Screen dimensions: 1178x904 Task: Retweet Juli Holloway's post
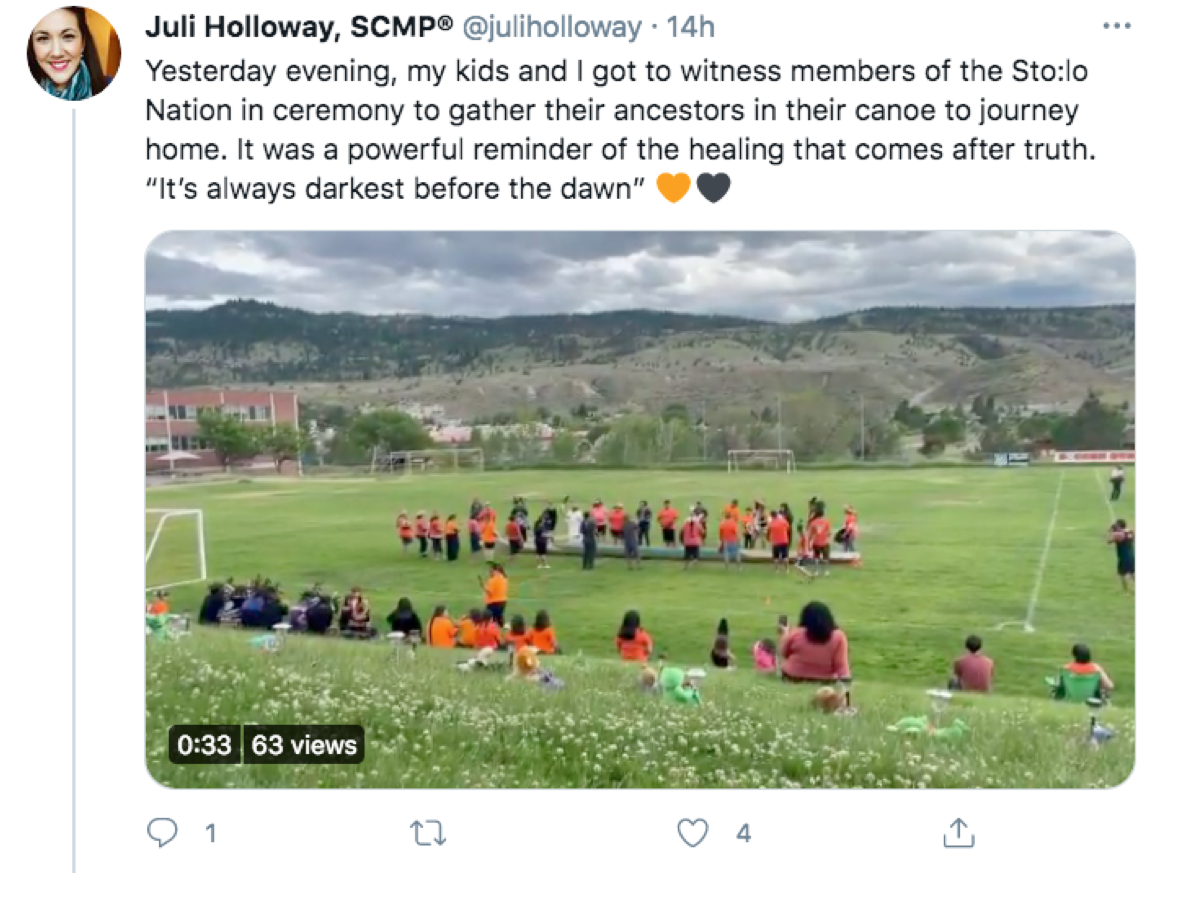pyautogui.click(x=428, y=833)
